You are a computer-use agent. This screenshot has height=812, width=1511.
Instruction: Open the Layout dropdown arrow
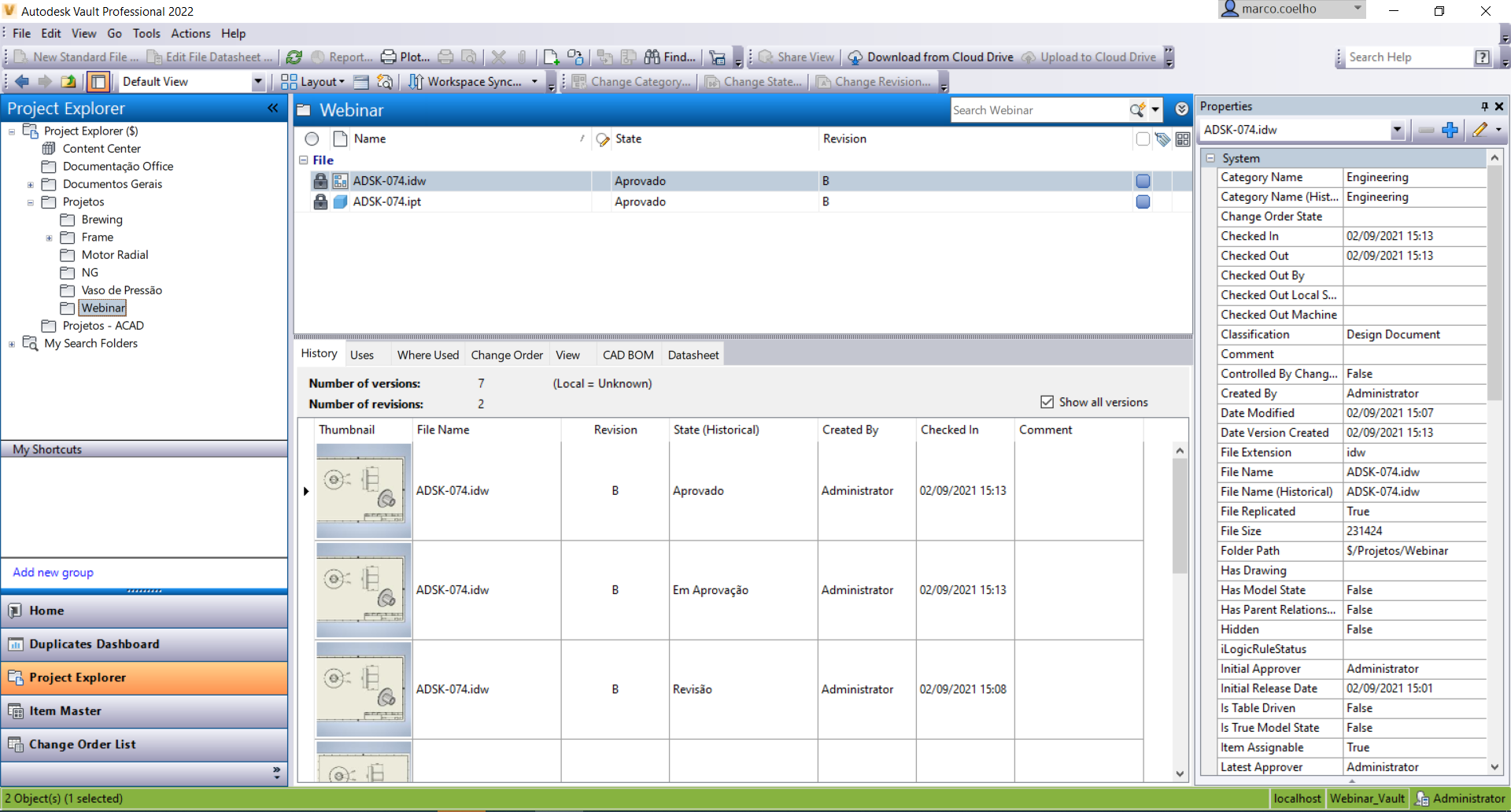coord(342,82)
